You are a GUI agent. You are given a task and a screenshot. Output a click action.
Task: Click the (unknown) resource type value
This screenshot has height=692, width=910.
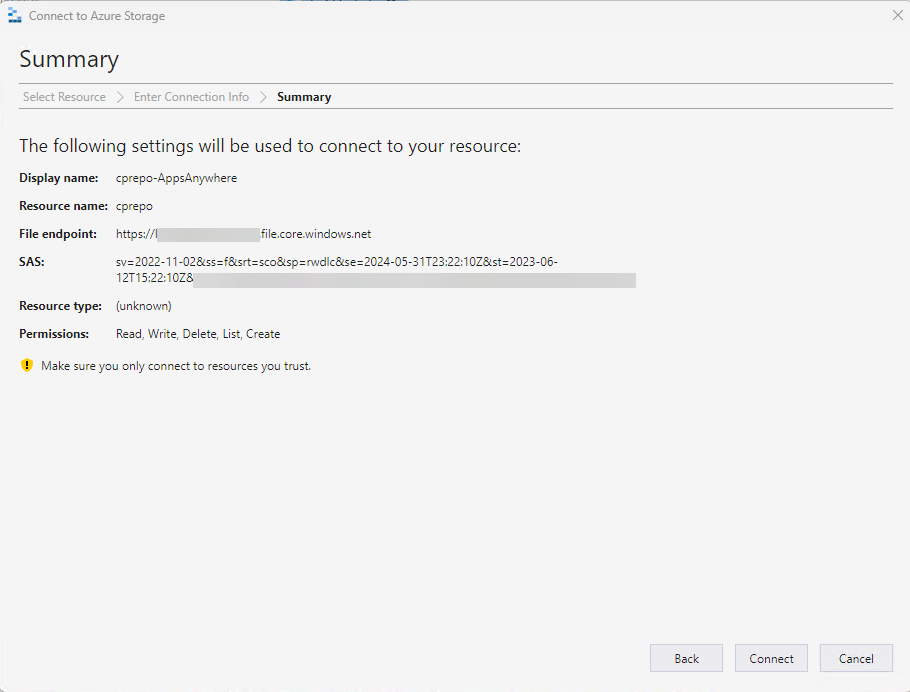143,306
